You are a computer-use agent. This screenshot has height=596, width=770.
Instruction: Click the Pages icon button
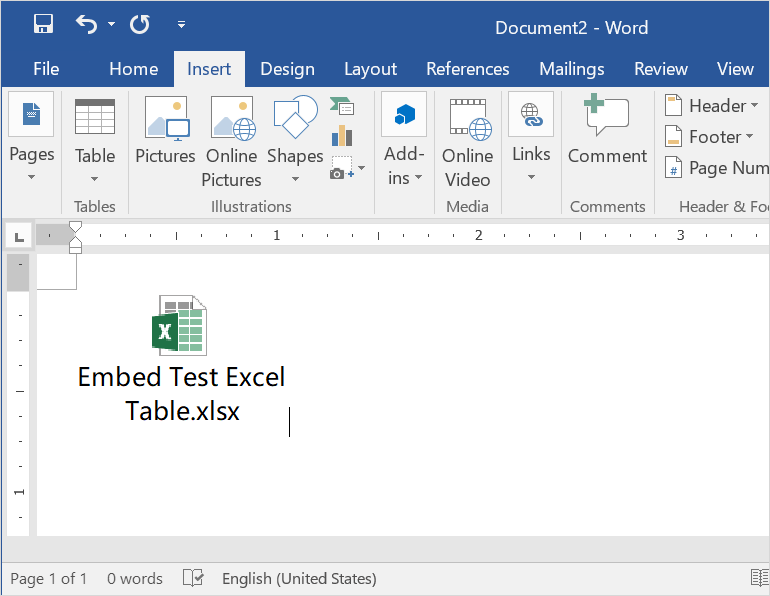pyautogui.click(x=31, y=114)
